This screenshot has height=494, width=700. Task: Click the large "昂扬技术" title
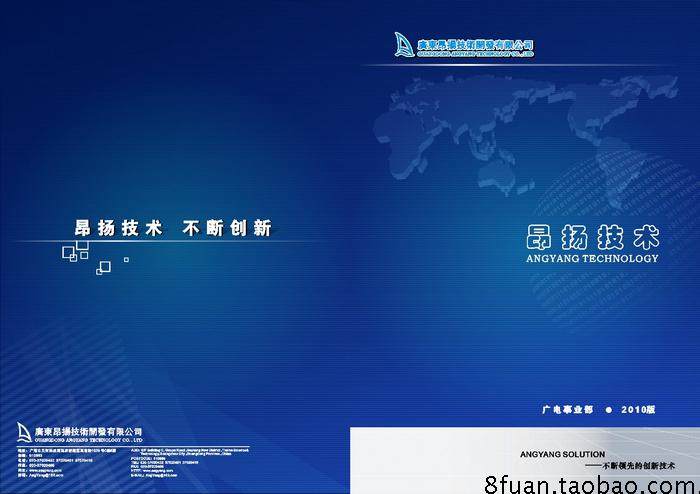(x=592, y=237)
